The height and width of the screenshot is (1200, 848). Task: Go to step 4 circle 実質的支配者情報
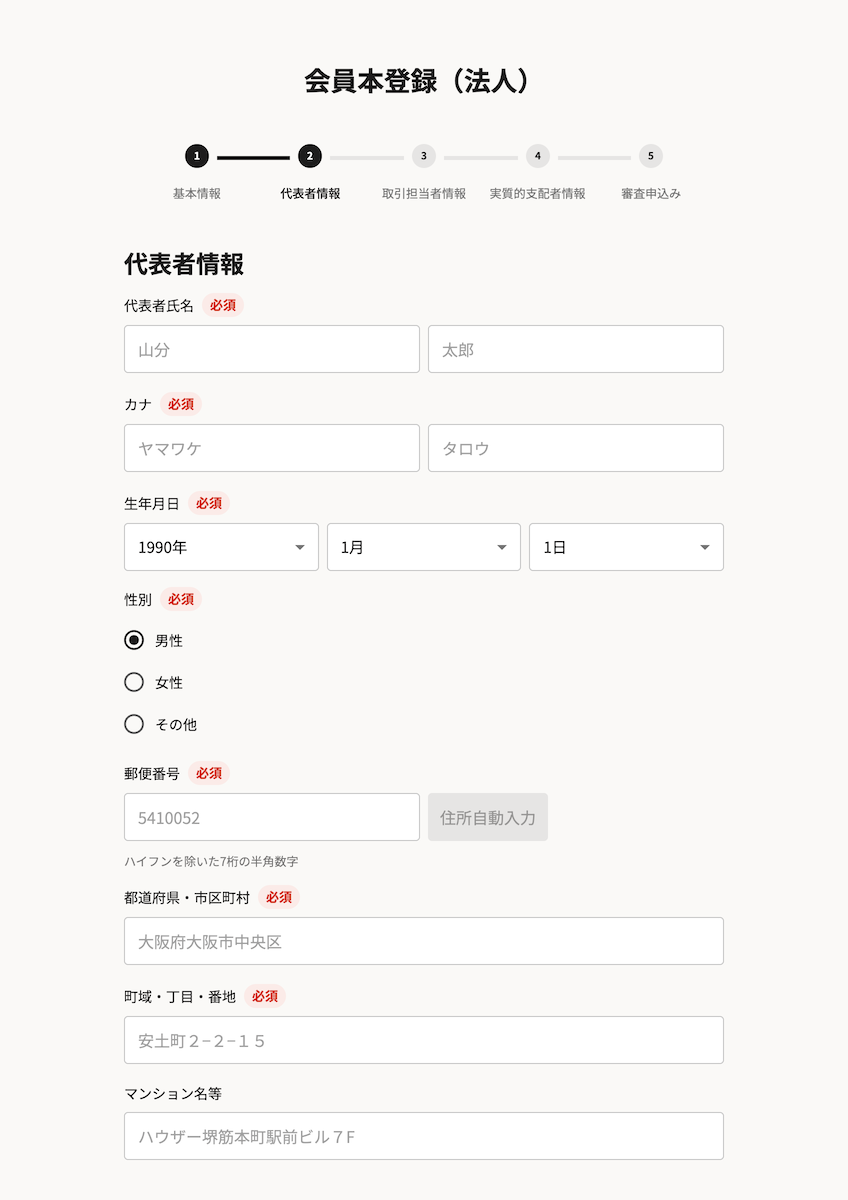pos(537,156)
